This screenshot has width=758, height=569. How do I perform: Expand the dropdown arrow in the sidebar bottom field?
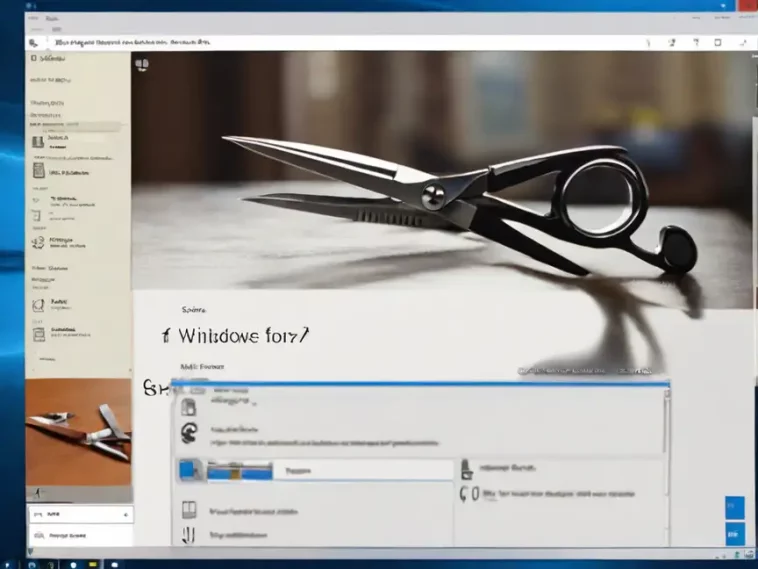(x=126, y=515)
